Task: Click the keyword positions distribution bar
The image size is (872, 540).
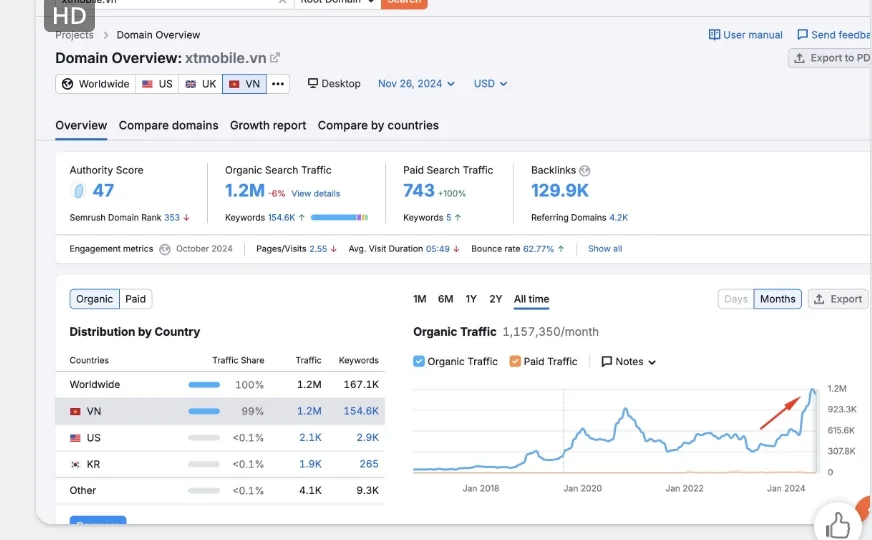Action: (x=339, y=217)
